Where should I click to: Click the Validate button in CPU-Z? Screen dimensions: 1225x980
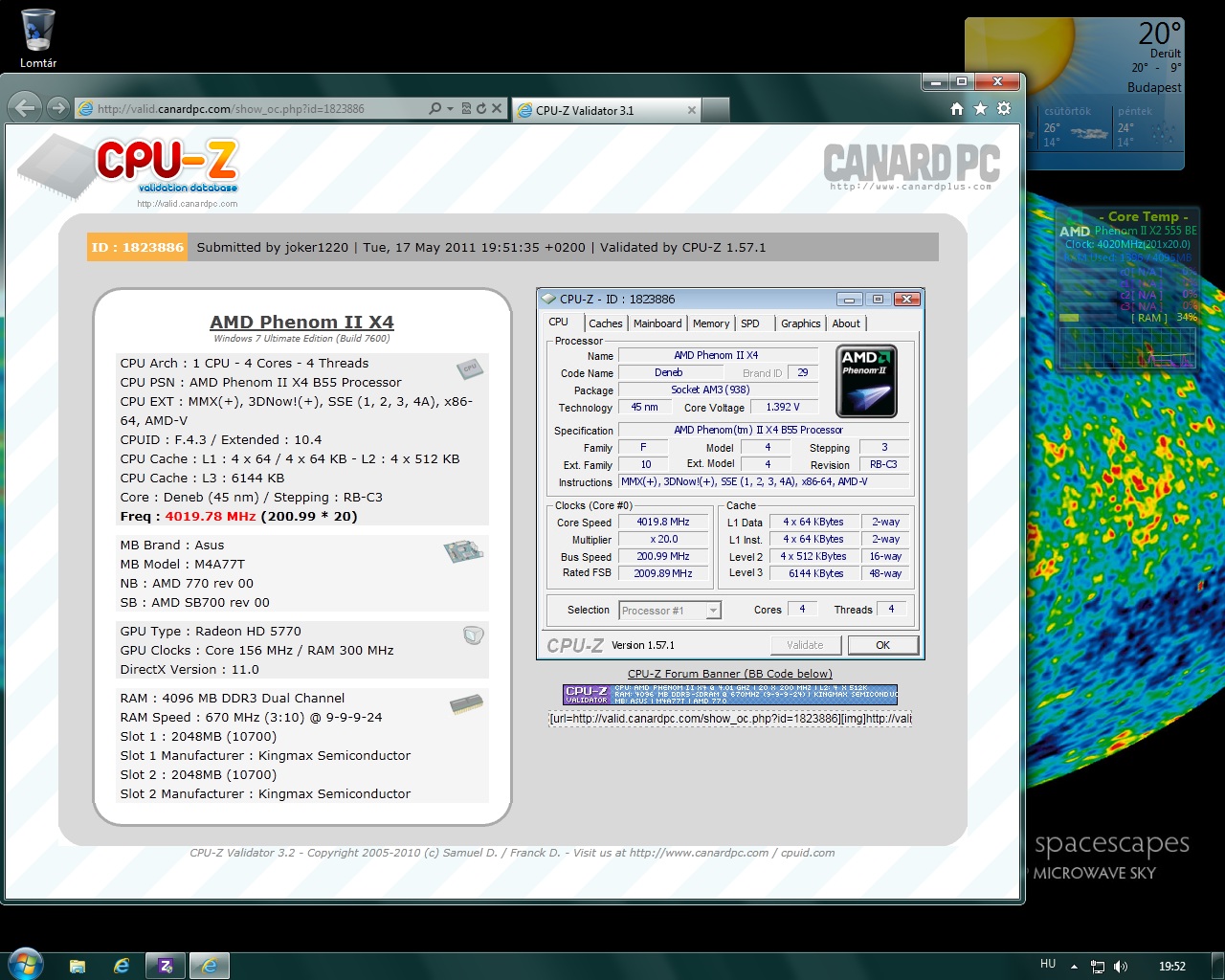click(x=805, y=645)
